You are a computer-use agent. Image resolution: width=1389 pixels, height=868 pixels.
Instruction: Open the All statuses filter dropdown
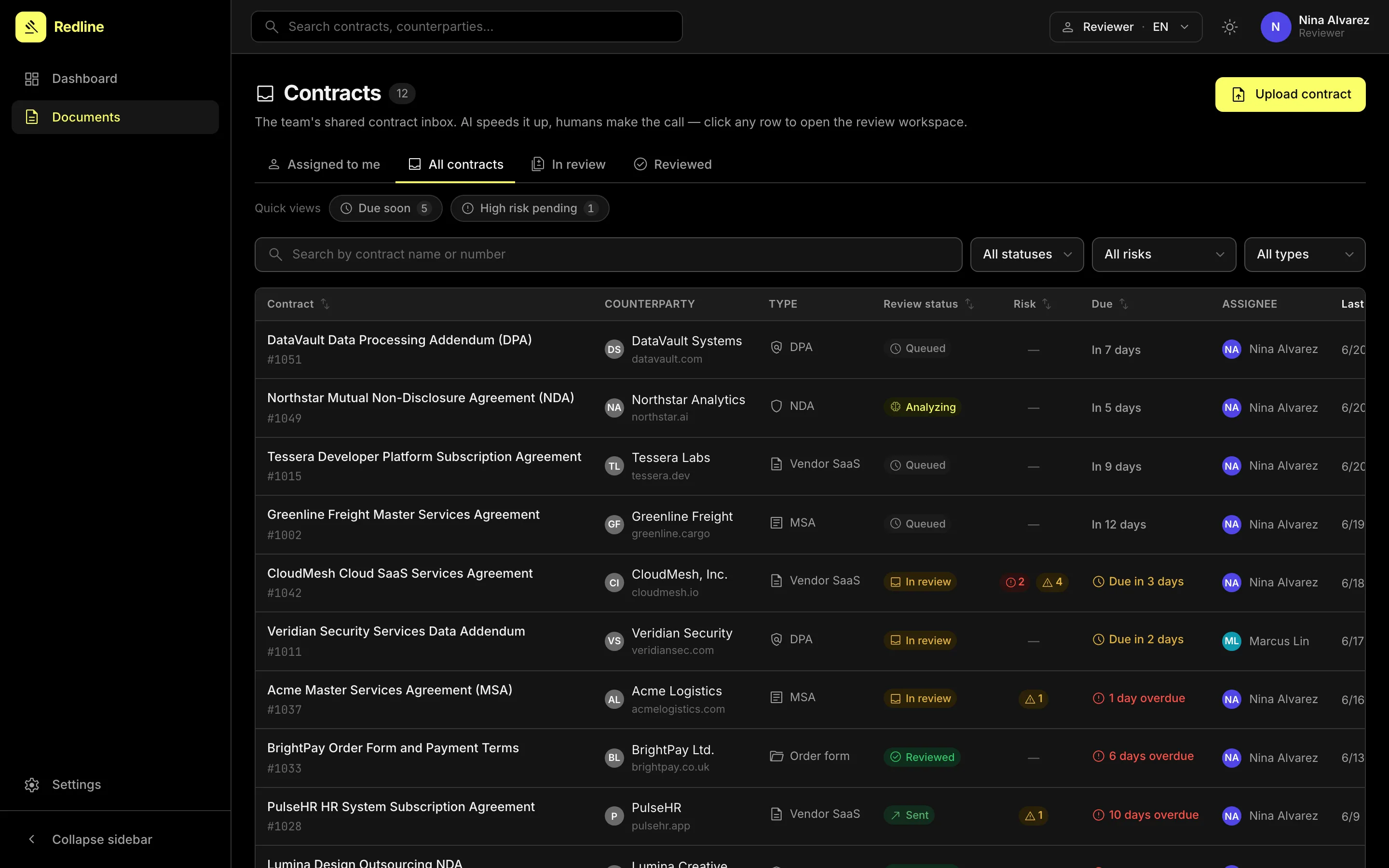point(1027,254)
